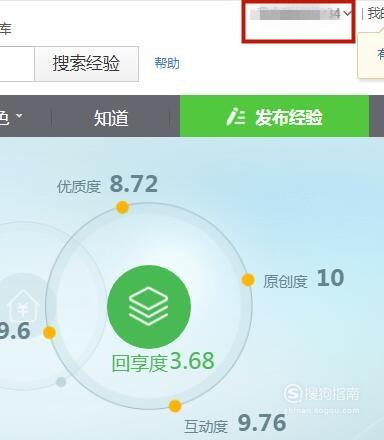The width and height of the screenshot is (384, 440).
Task: Click the green stacked-layers center icon
Action: 149,306
